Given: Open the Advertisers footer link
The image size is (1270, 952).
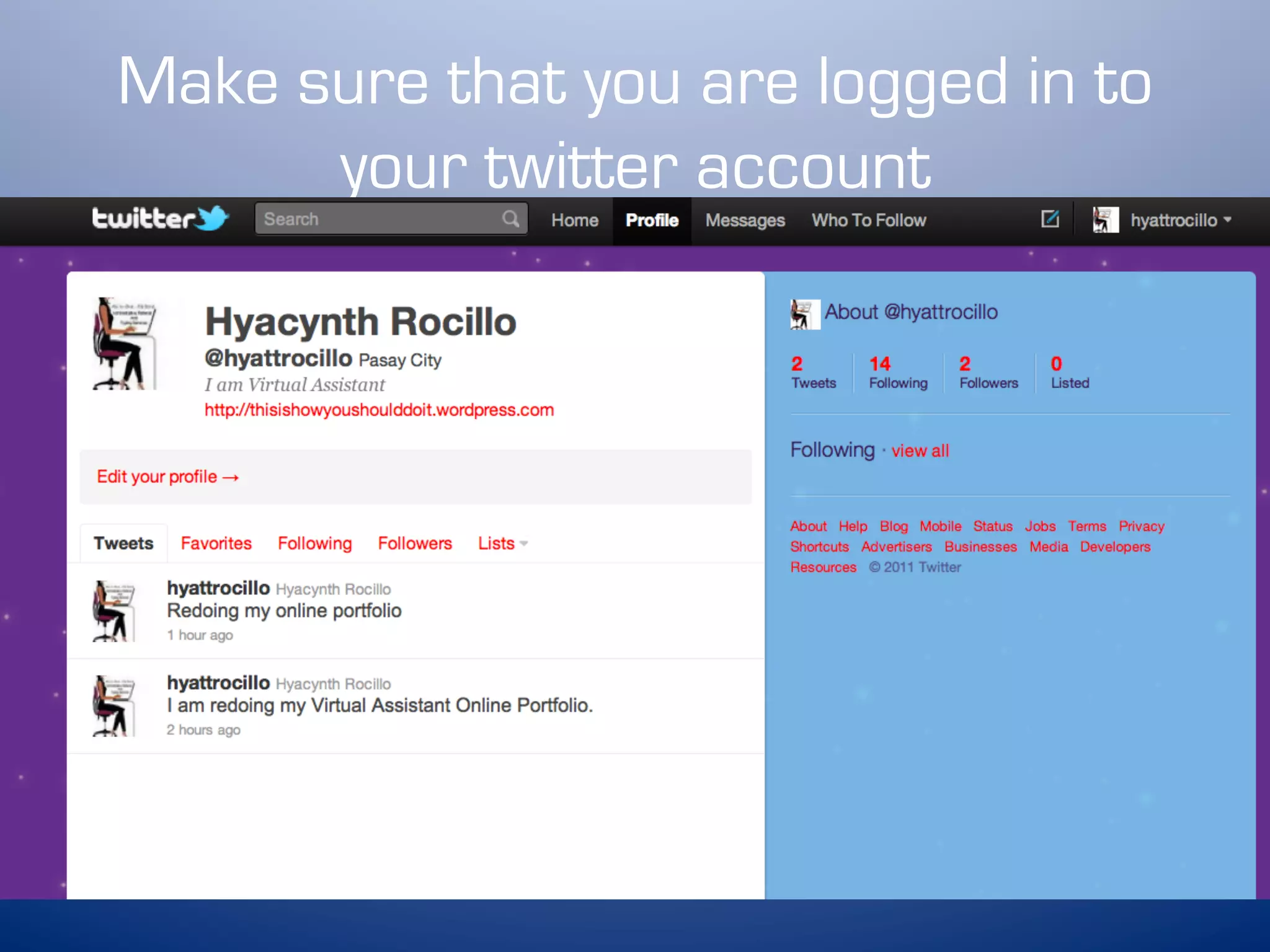Looking at the screenshot, I should pos(896,547).
